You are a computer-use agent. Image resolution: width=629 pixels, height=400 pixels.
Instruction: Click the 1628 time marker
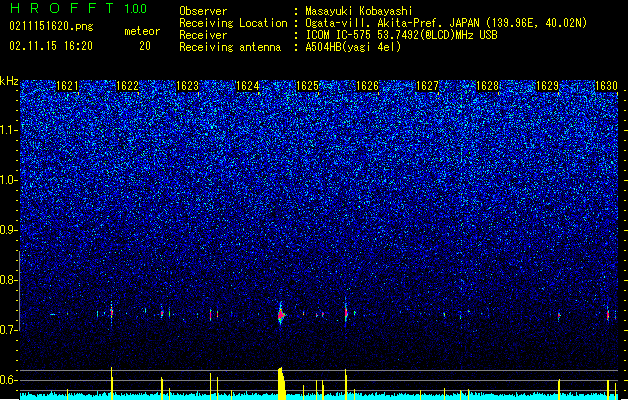pyautogui.click(x=487, y=86)
